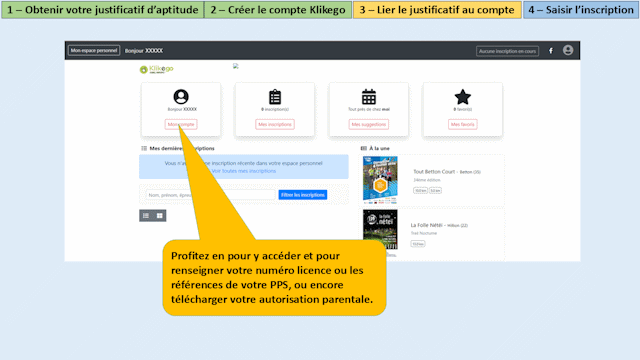Open the user profile avatar icon
This screenshot has height=360, width=640.
pos(568,50)
